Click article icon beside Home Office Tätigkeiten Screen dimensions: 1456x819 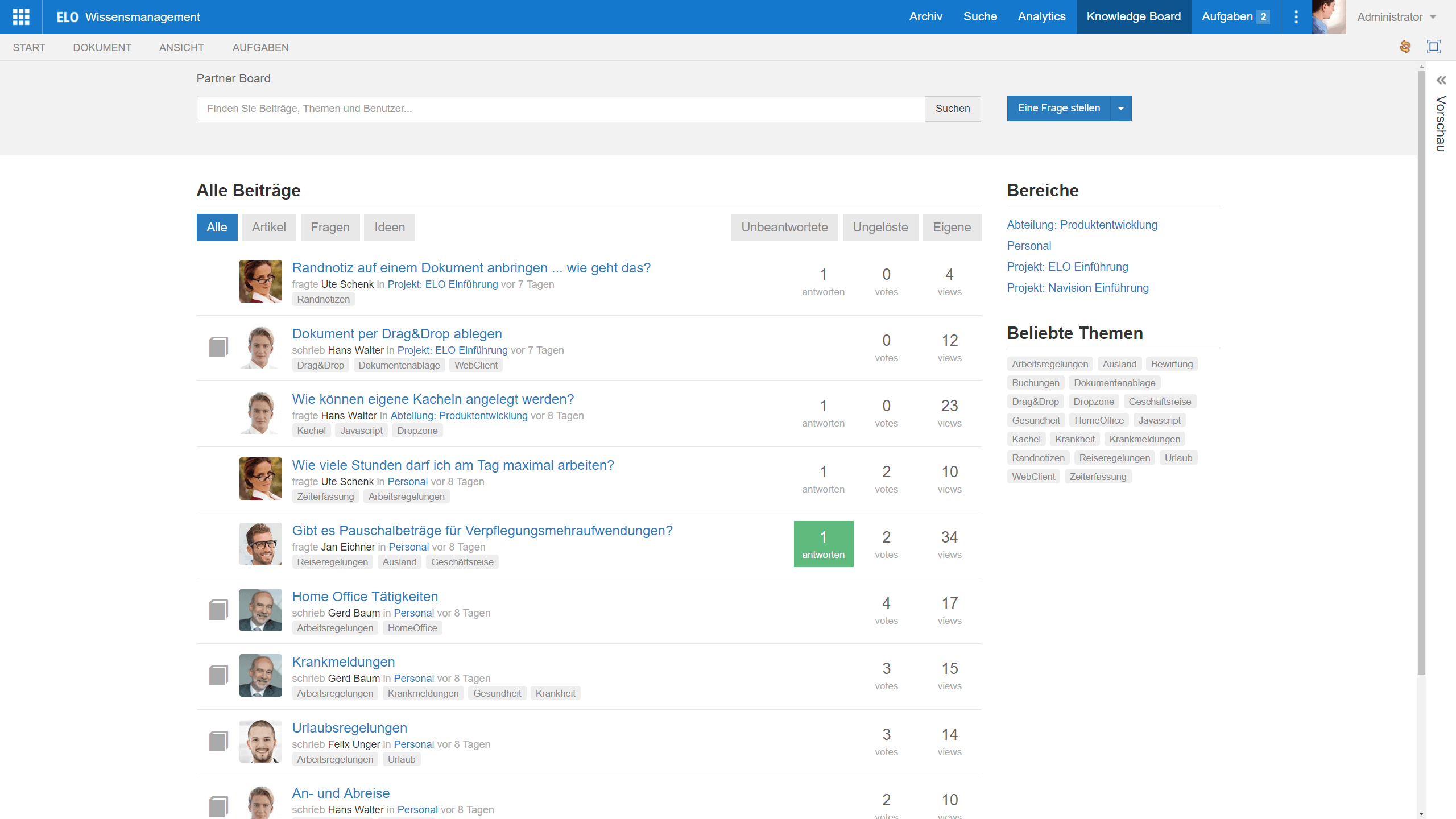(218, 610)
